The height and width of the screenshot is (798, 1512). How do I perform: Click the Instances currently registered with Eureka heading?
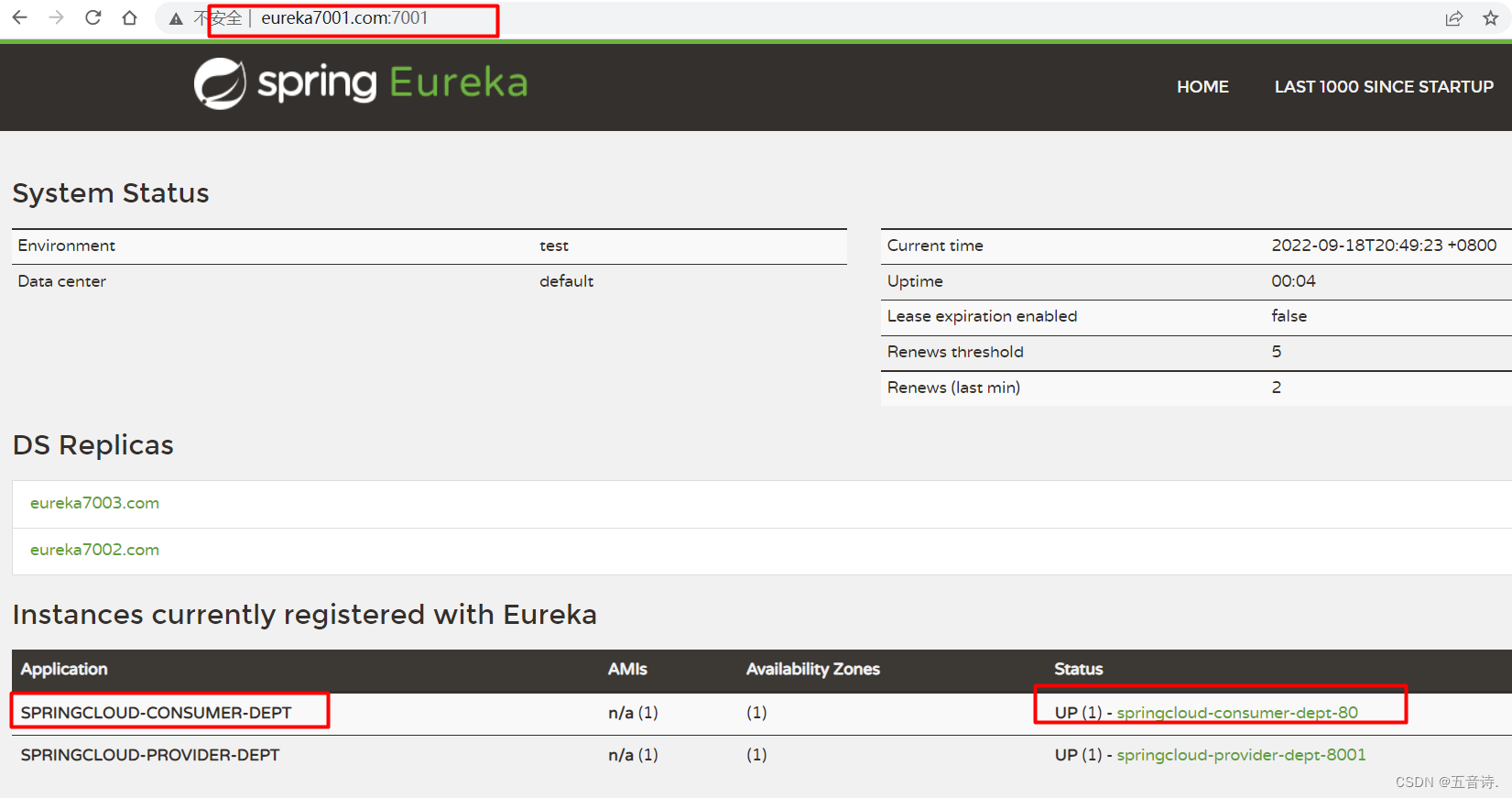point(305,615)
